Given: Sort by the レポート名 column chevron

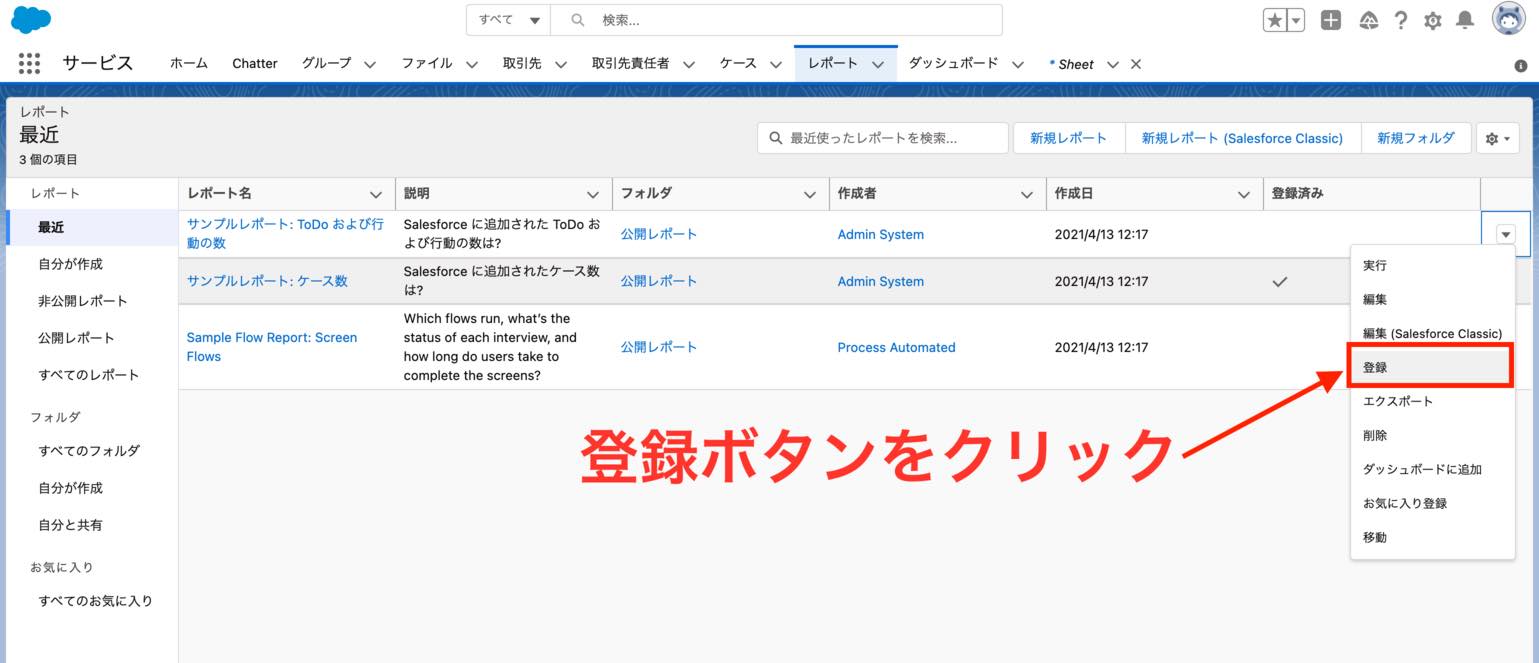Looking at the screenshot, I should pos(376,194).
